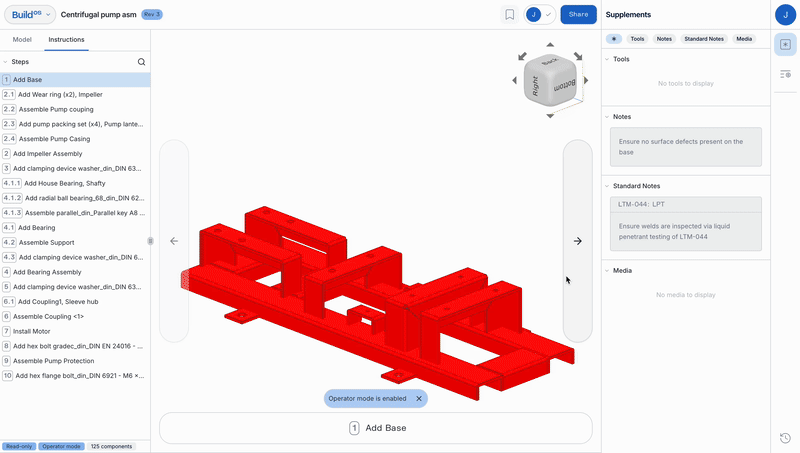Click the 125 components status badge
Viewport: 800px width, 453px height.
(x=111, y=446)
